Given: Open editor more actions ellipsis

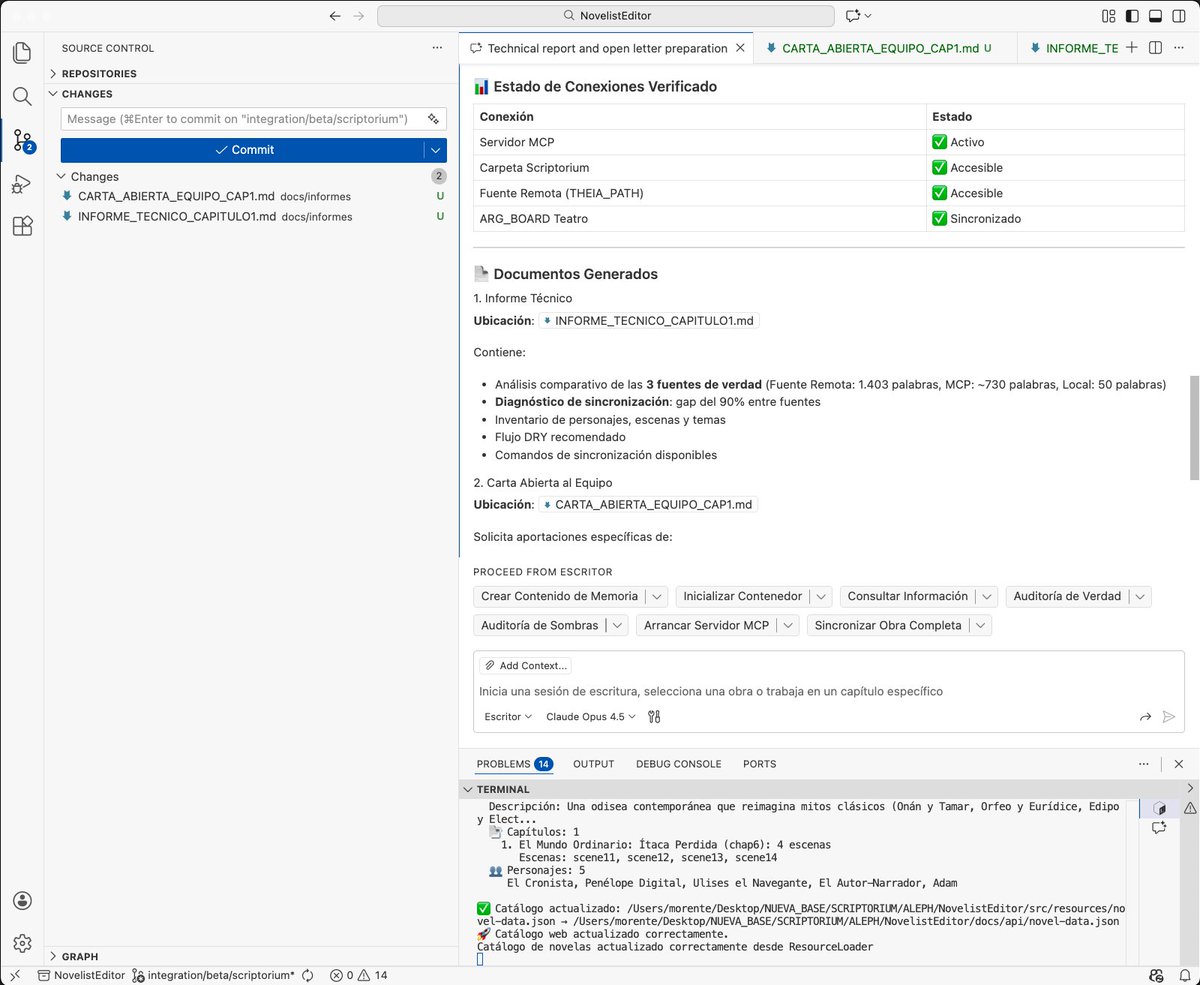Looking at the screenshot, I should coord(1179,48).
